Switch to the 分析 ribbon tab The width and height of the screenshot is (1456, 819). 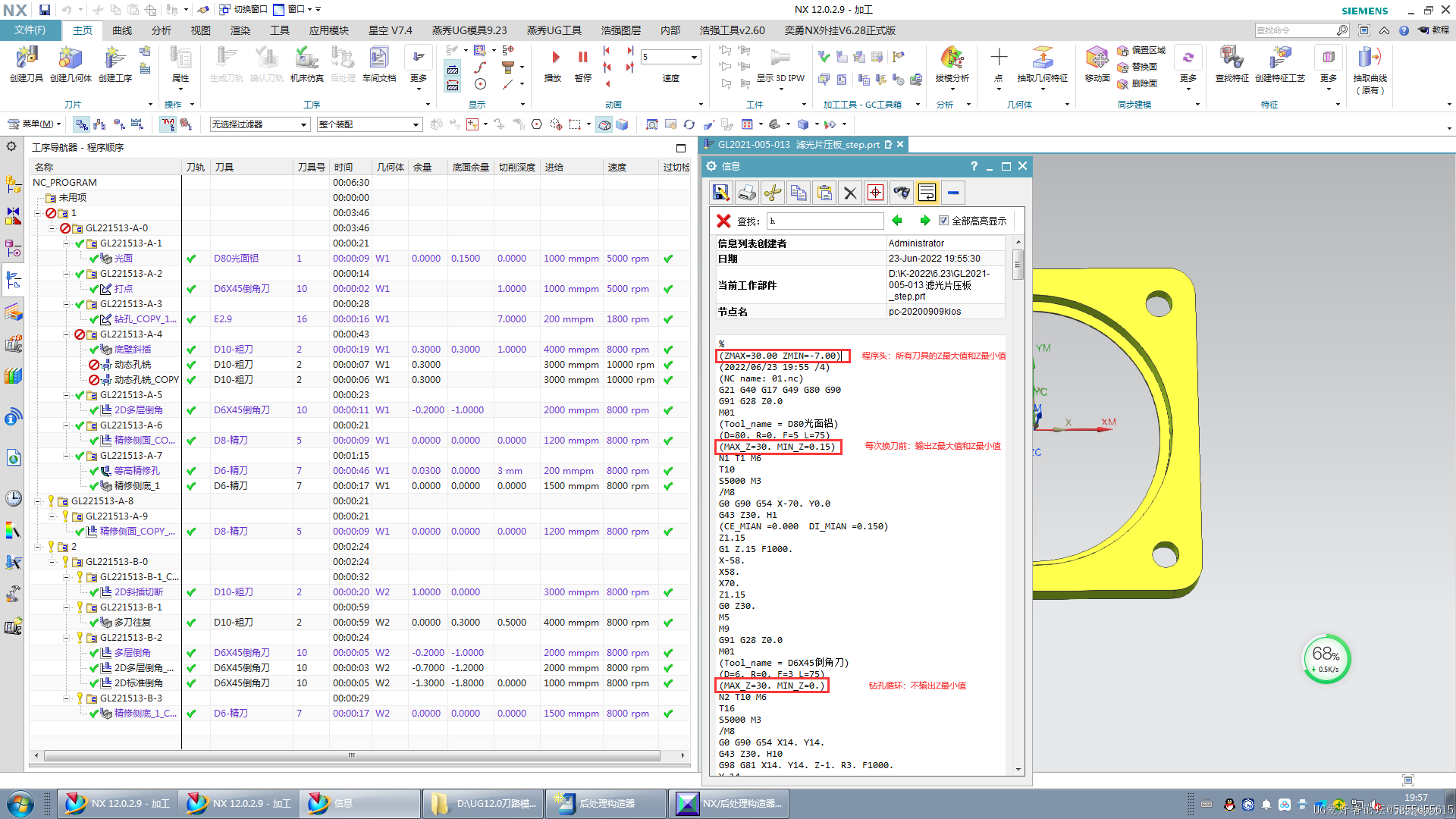pyautogui.click(x=162, y=30)
